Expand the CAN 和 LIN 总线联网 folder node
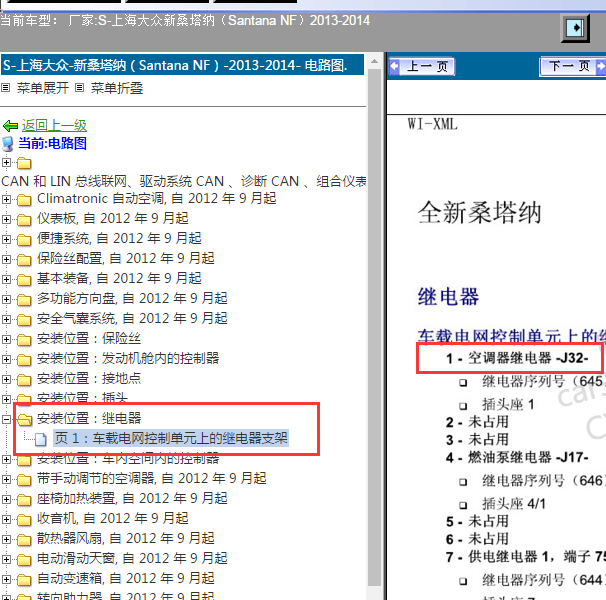 click(x=6, y=162)
